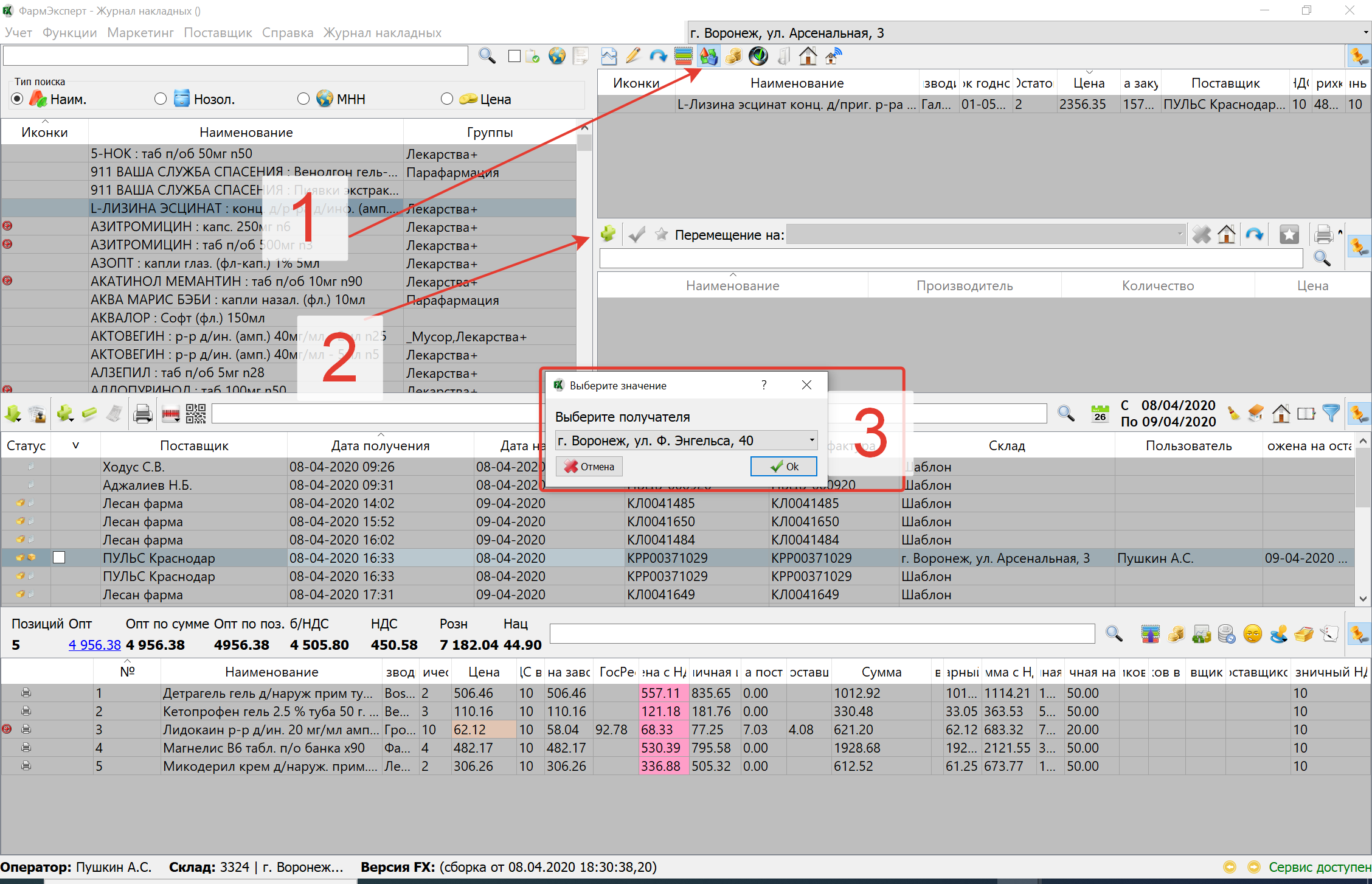Select the Цена search type radio
Viewport: 1372px width, 884px height.
(x=447, y=99)
